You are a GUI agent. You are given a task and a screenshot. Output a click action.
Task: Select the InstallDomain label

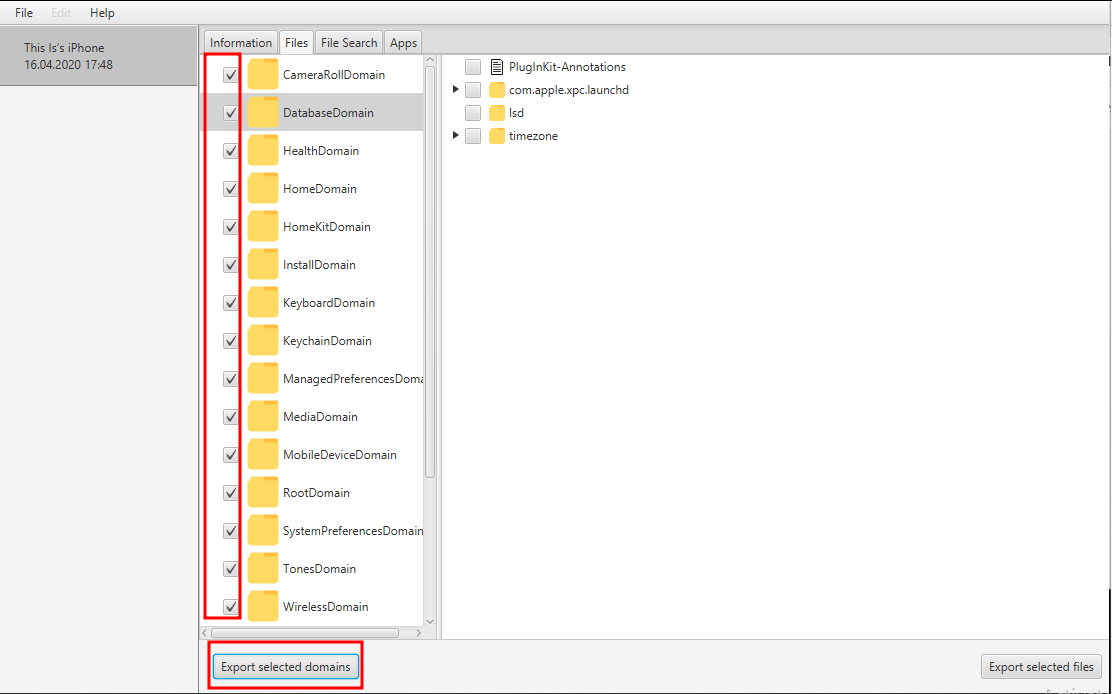point(319,264)
